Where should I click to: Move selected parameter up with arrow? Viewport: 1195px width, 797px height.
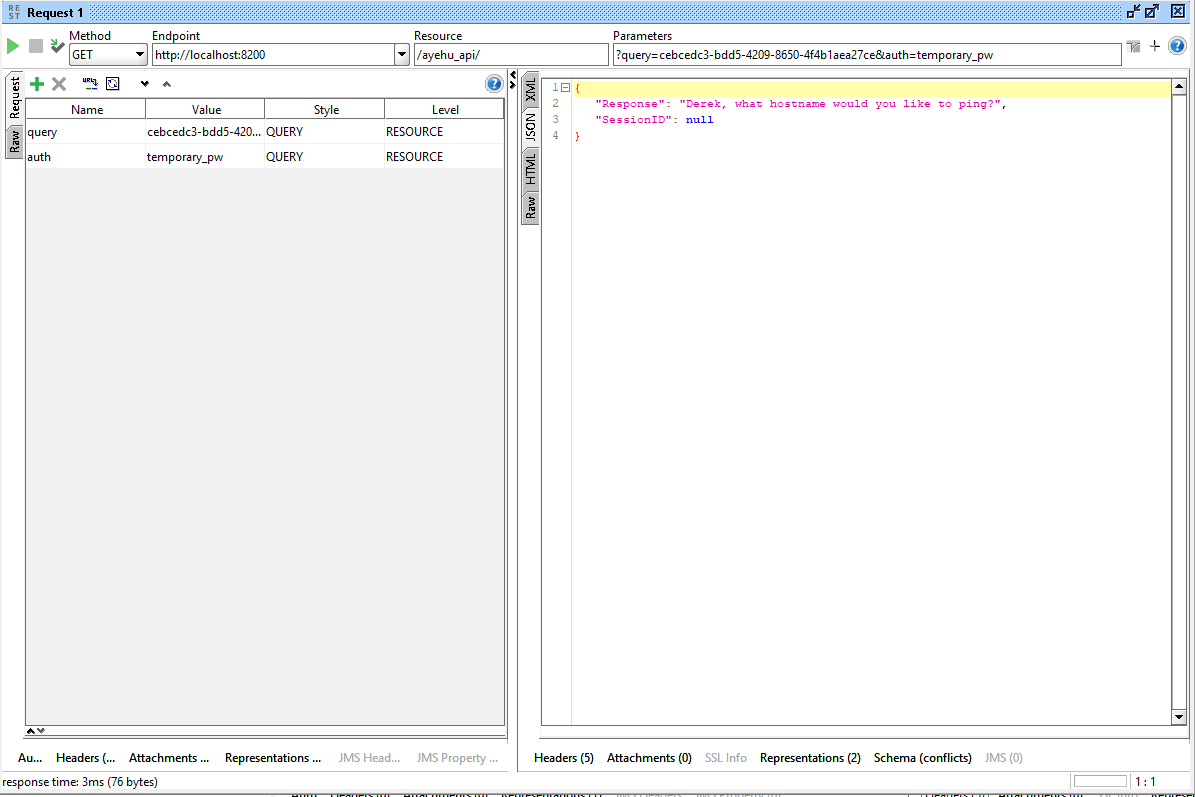pyautogui.click(x=166, y=84)
